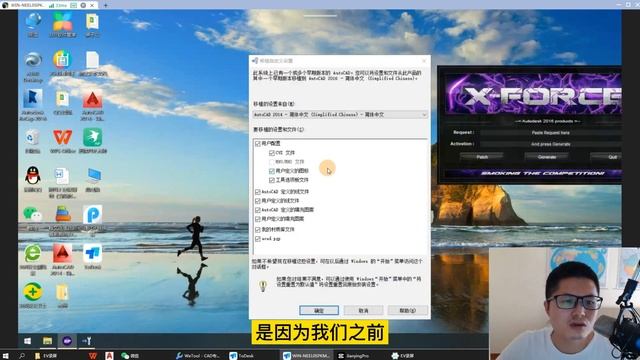Open 微信 in the host taskbar
This screenshot has width=640, height=360.
click(130, 356)
